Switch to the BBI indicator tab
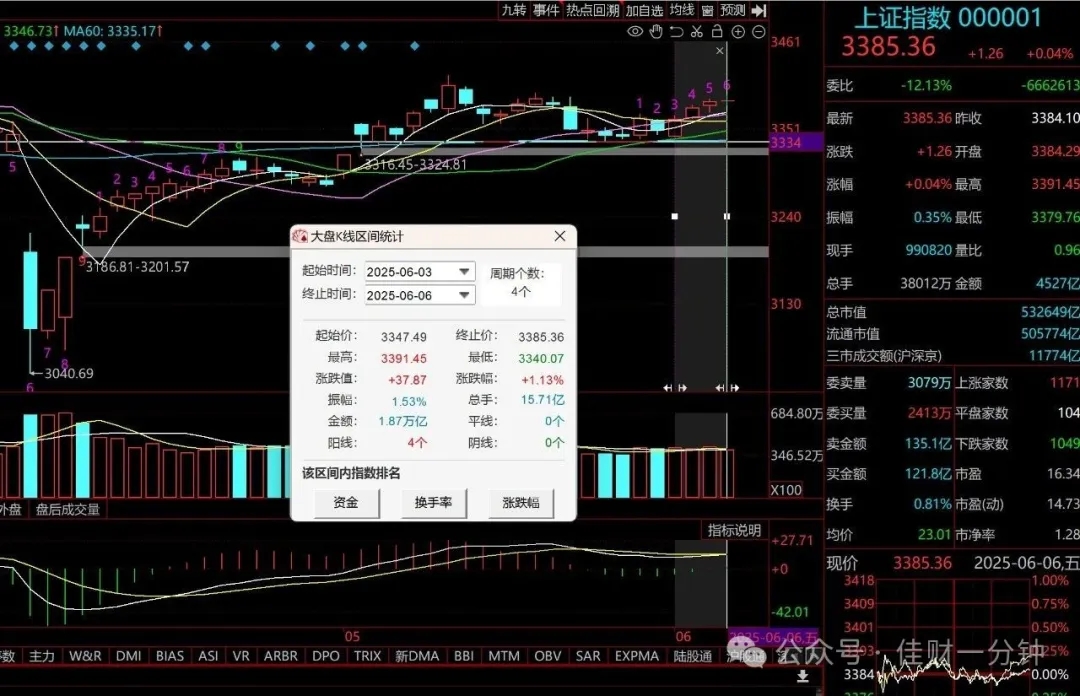 click(464, 656)
